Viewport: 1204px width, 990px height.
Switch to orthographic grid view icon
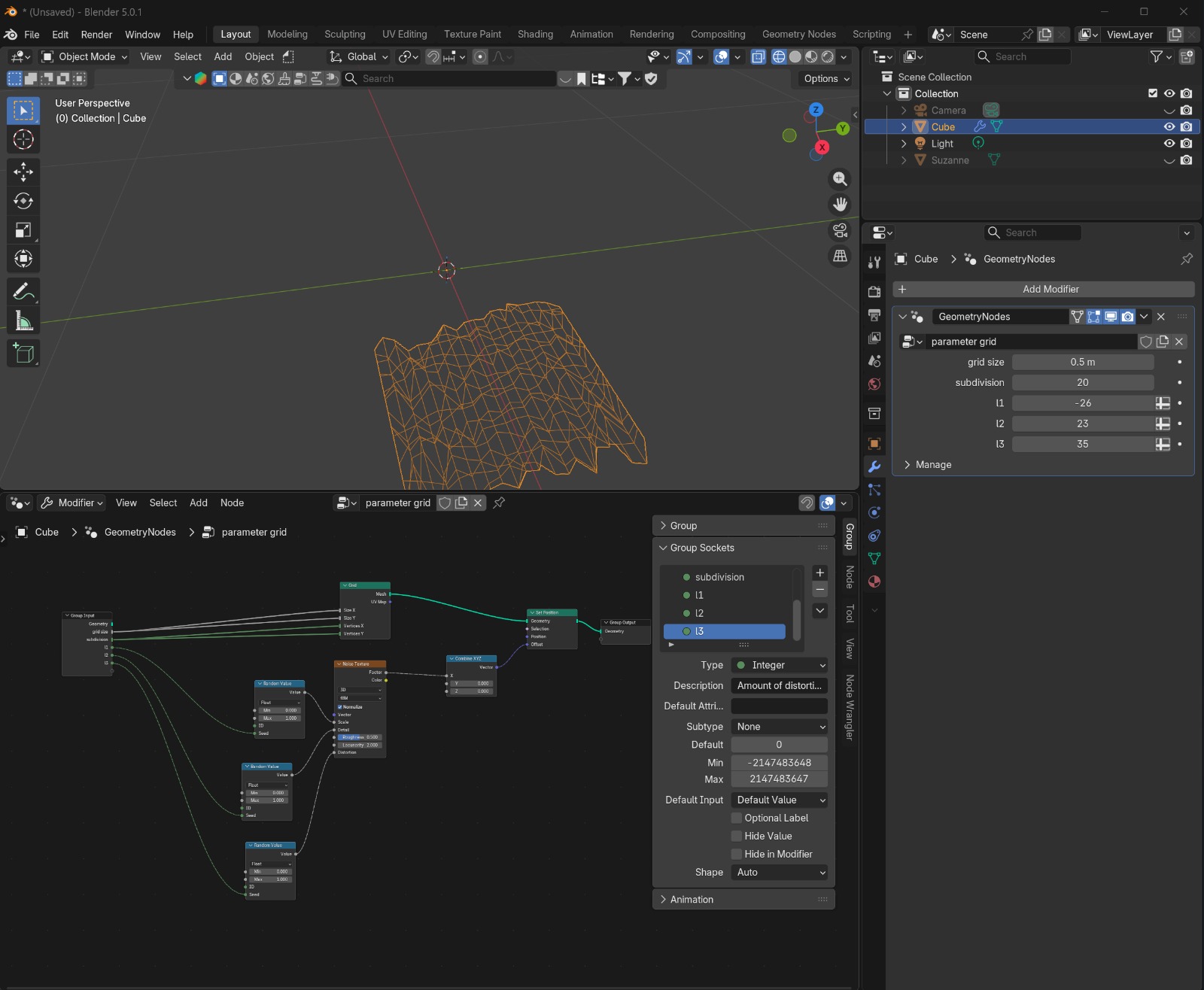pyautogui.click(x=840, y=257)
